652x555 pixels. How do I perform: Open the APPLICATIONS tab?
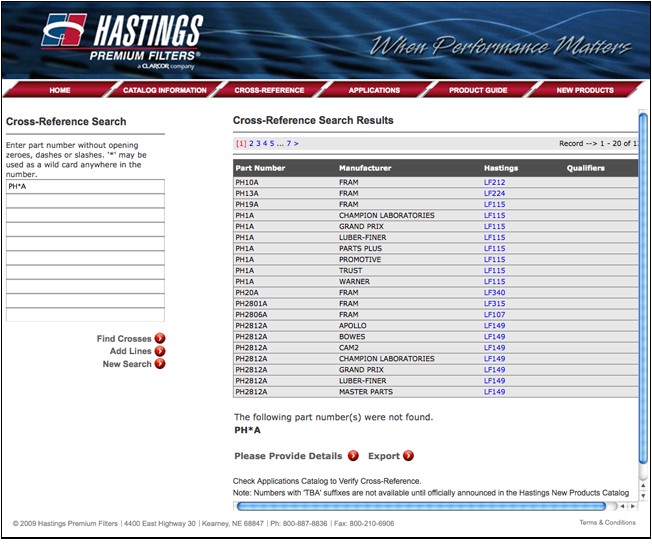pos(374,90)
